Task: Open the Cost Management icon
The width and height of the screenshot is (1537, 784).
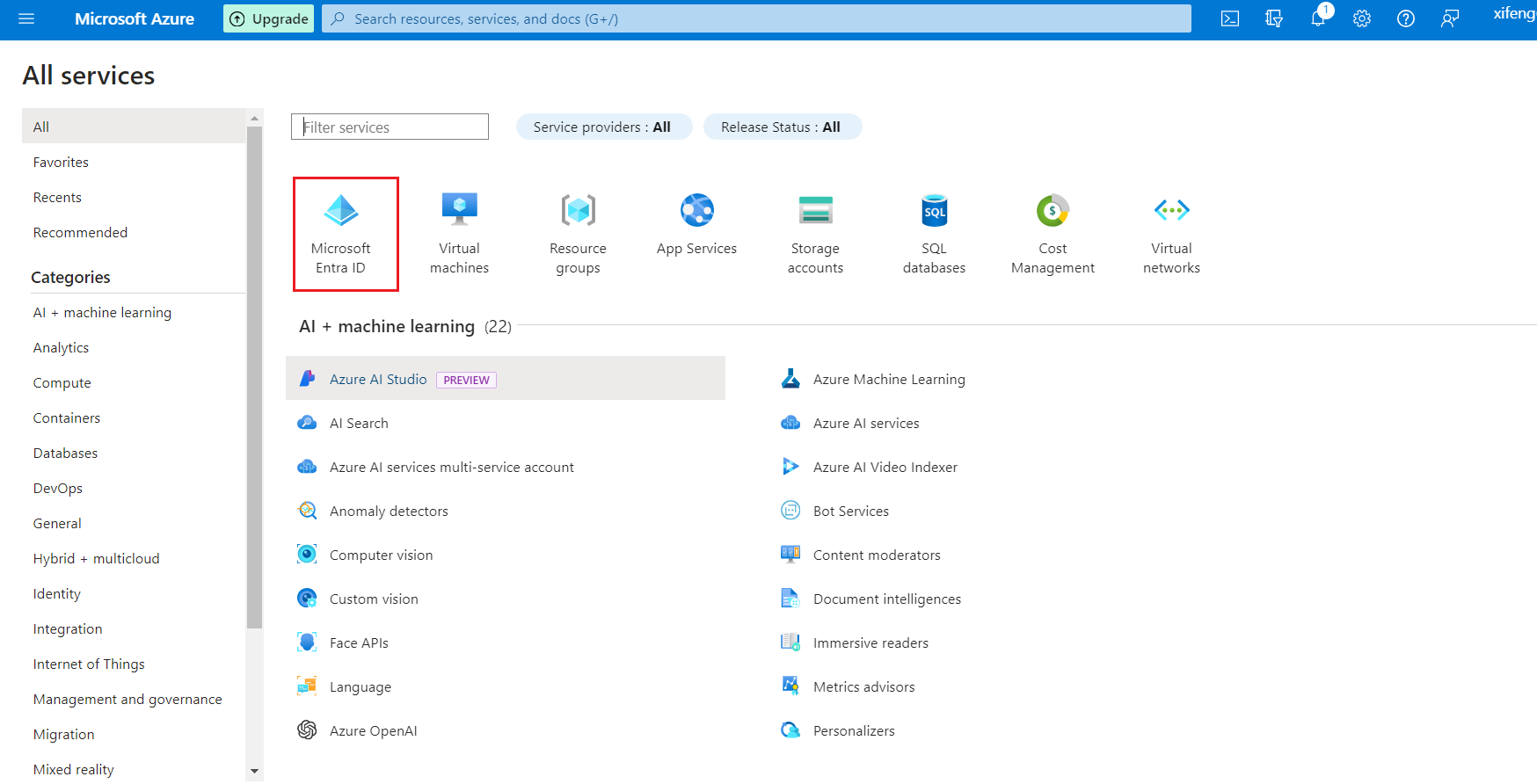Action: (1053, 210)
